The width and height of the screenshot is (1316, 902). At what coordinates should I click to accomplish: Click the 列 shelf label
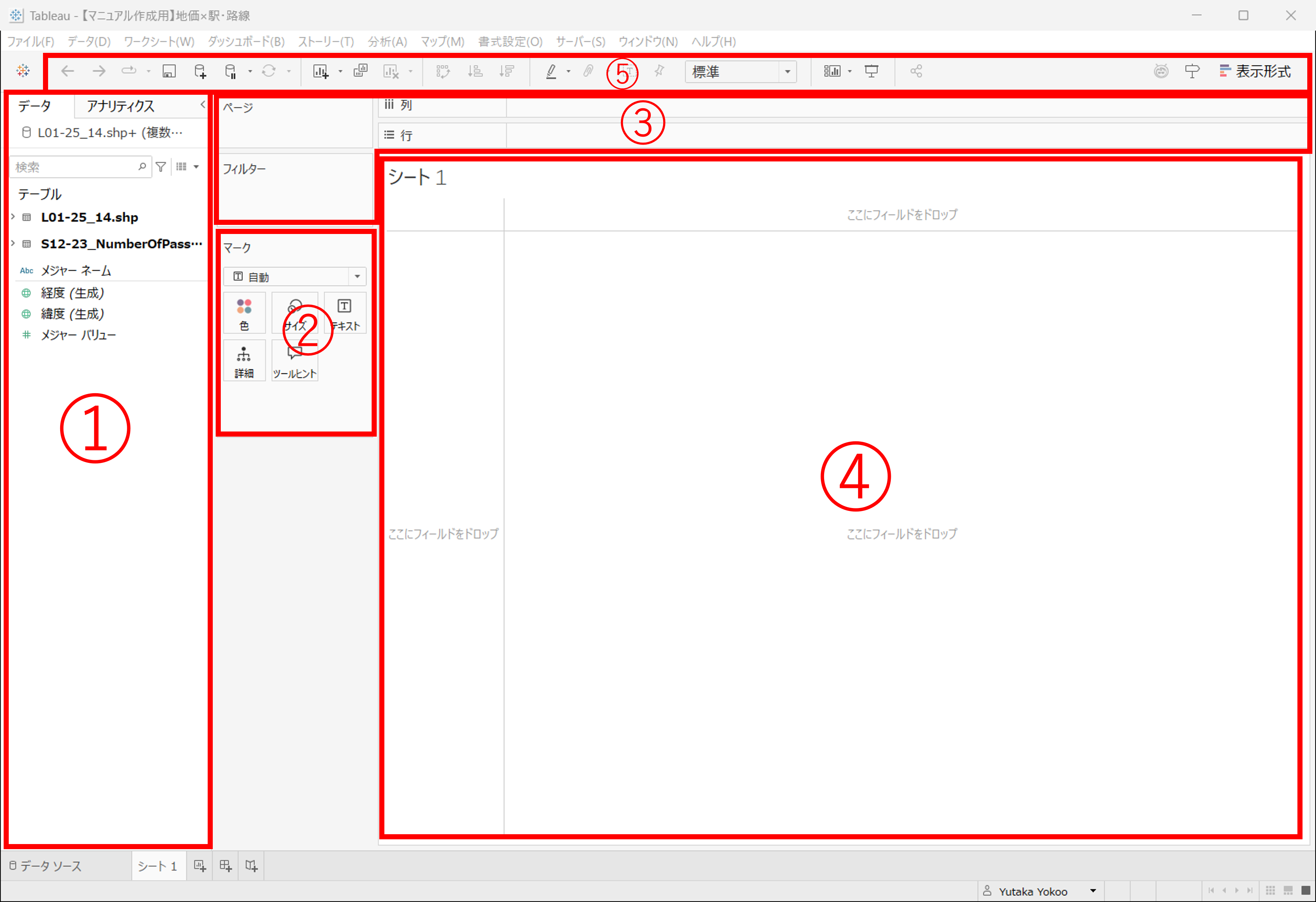[x=406, y=105]
